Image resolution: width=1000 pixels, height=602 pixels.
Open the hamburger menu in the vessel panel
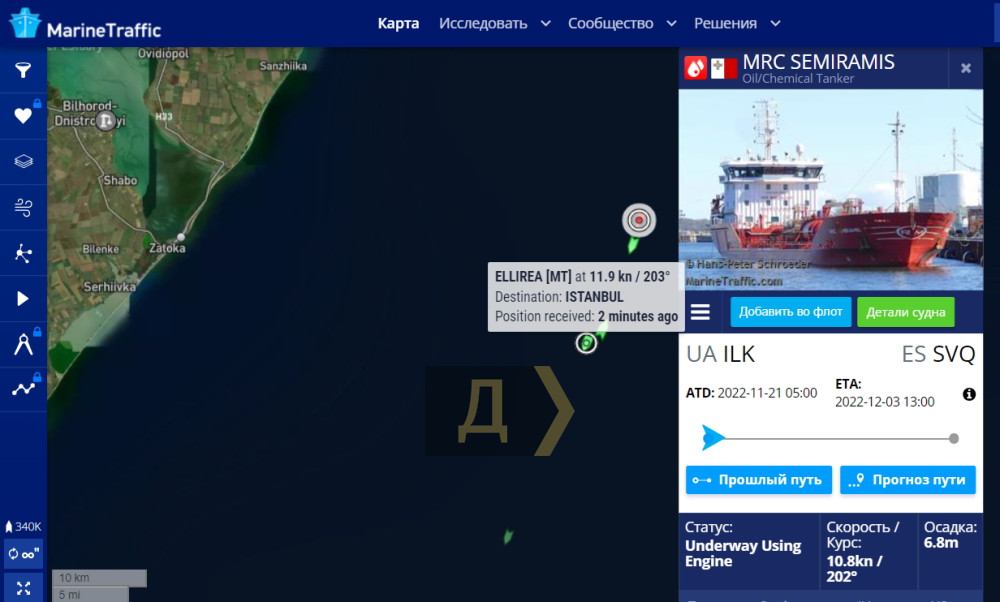coord(700,312)
